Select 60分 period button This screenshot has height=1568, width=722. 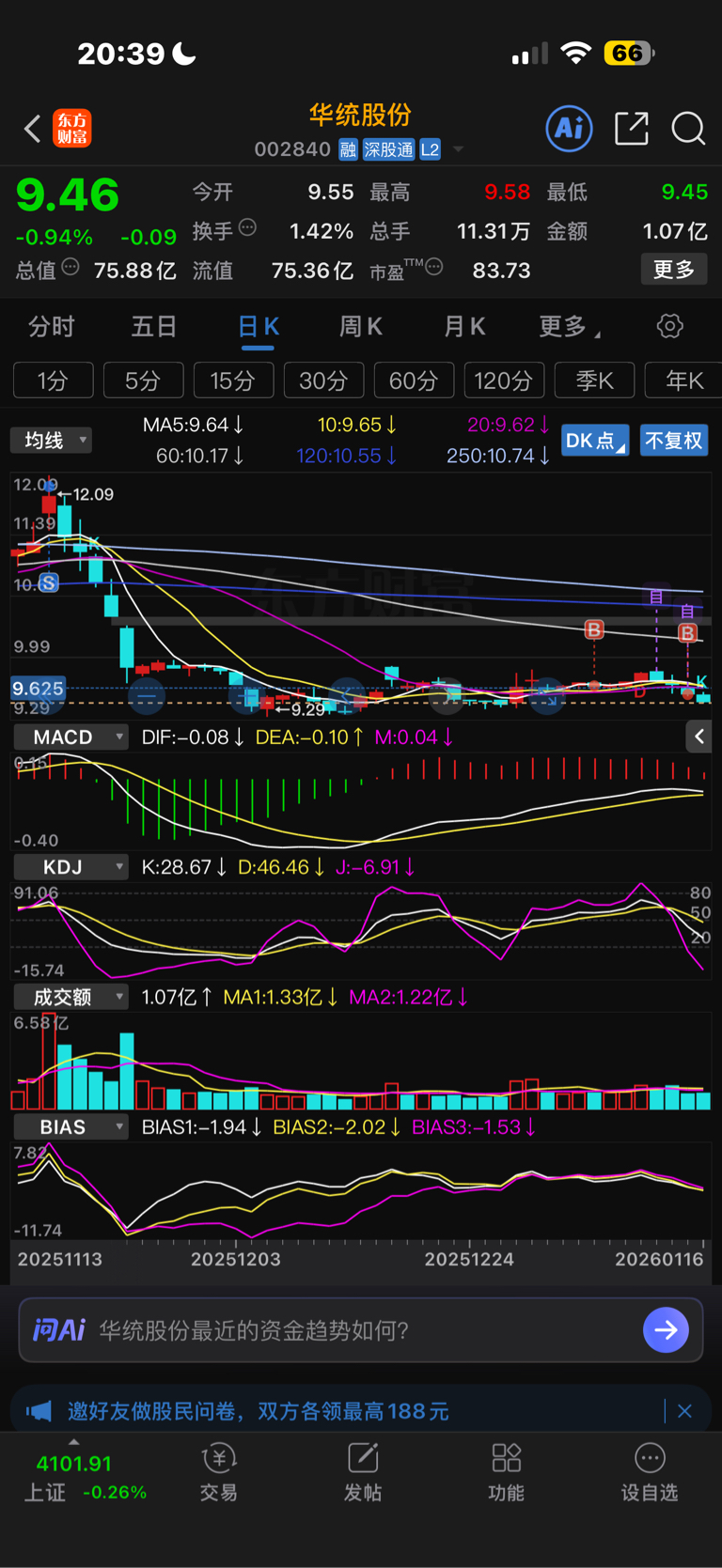point(414,380)
